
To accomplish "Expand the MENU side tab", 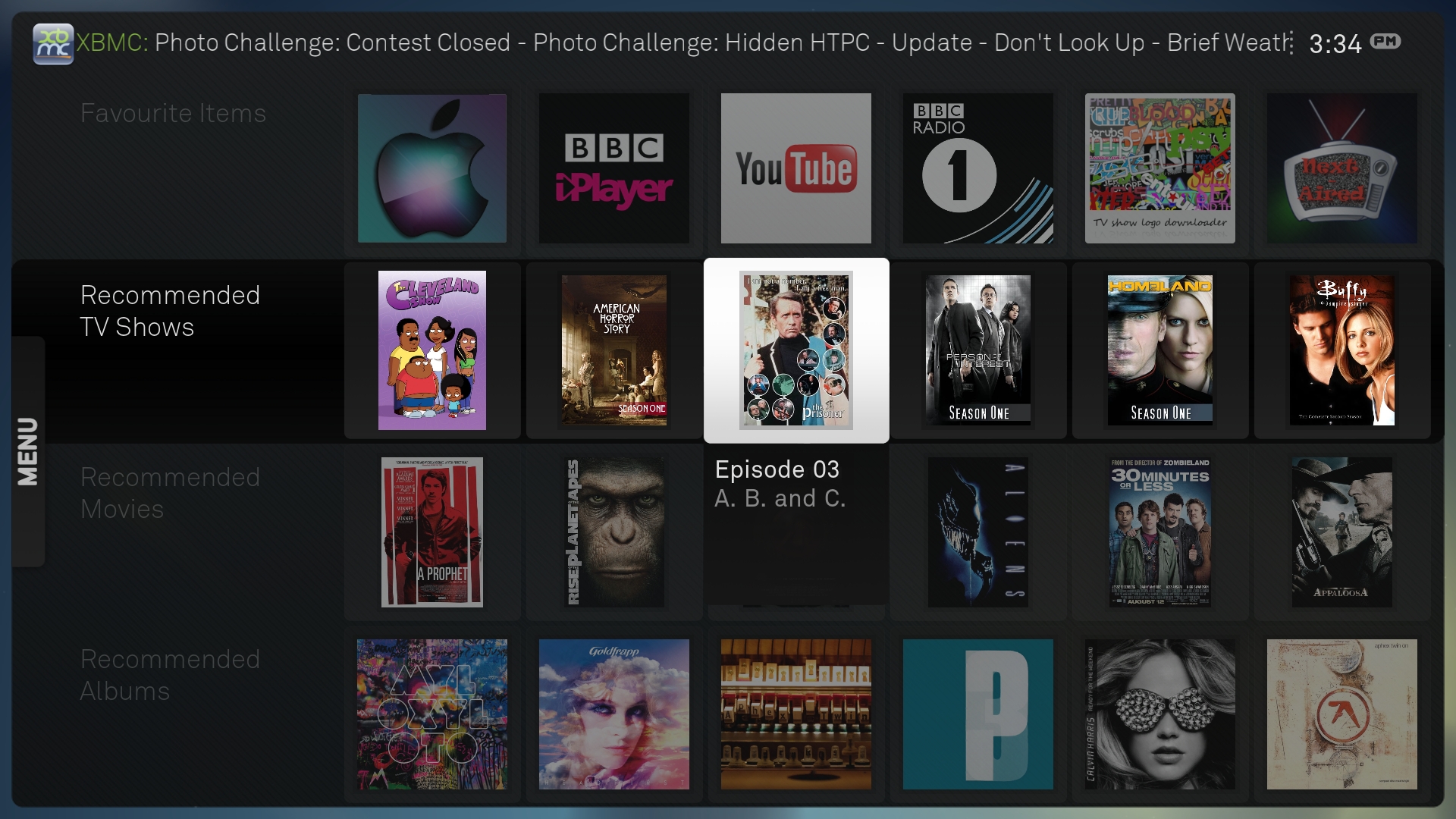I will click(28, 451).
